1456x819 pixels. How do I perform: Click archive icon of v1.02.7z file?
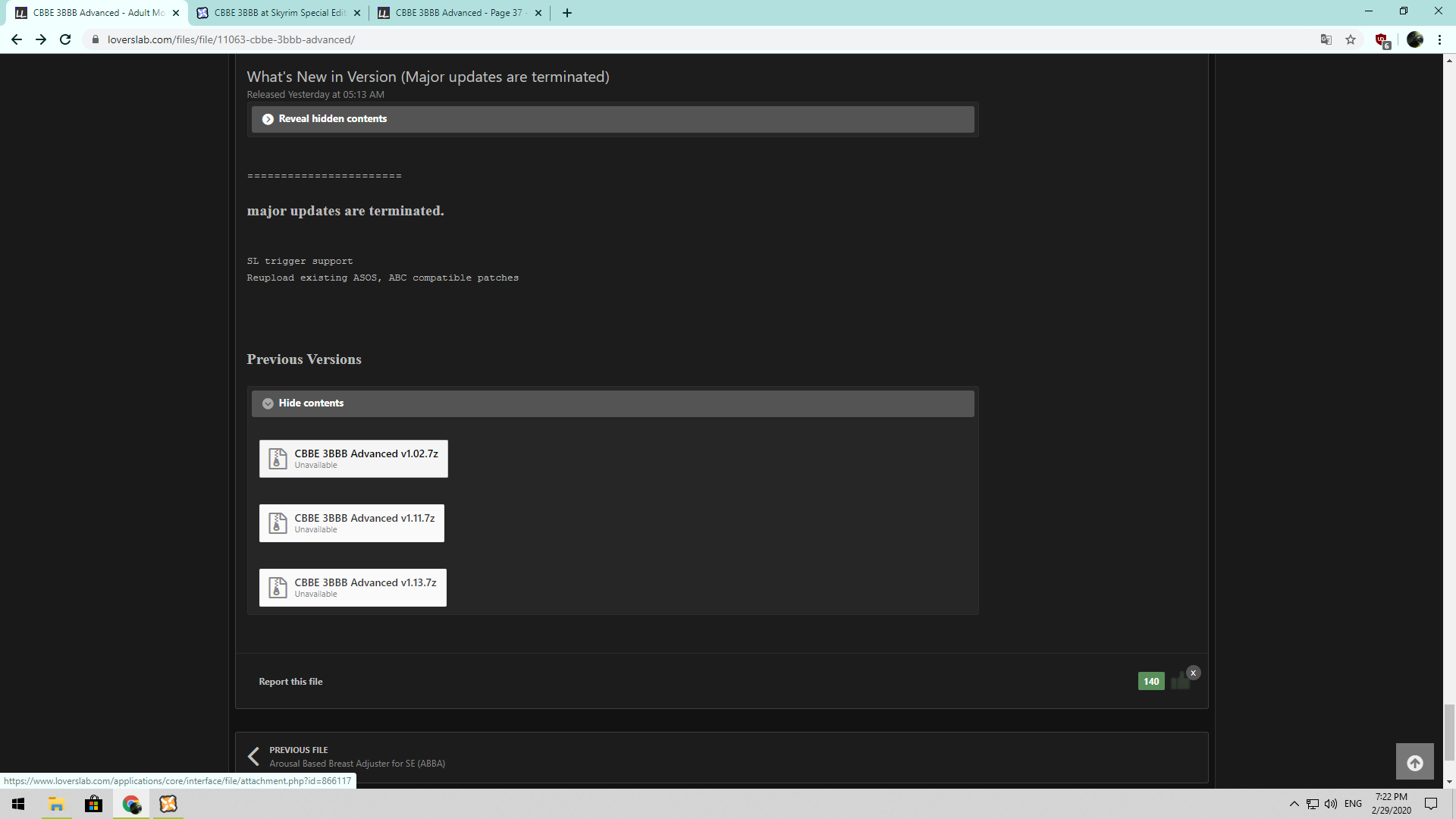point(278,459)
